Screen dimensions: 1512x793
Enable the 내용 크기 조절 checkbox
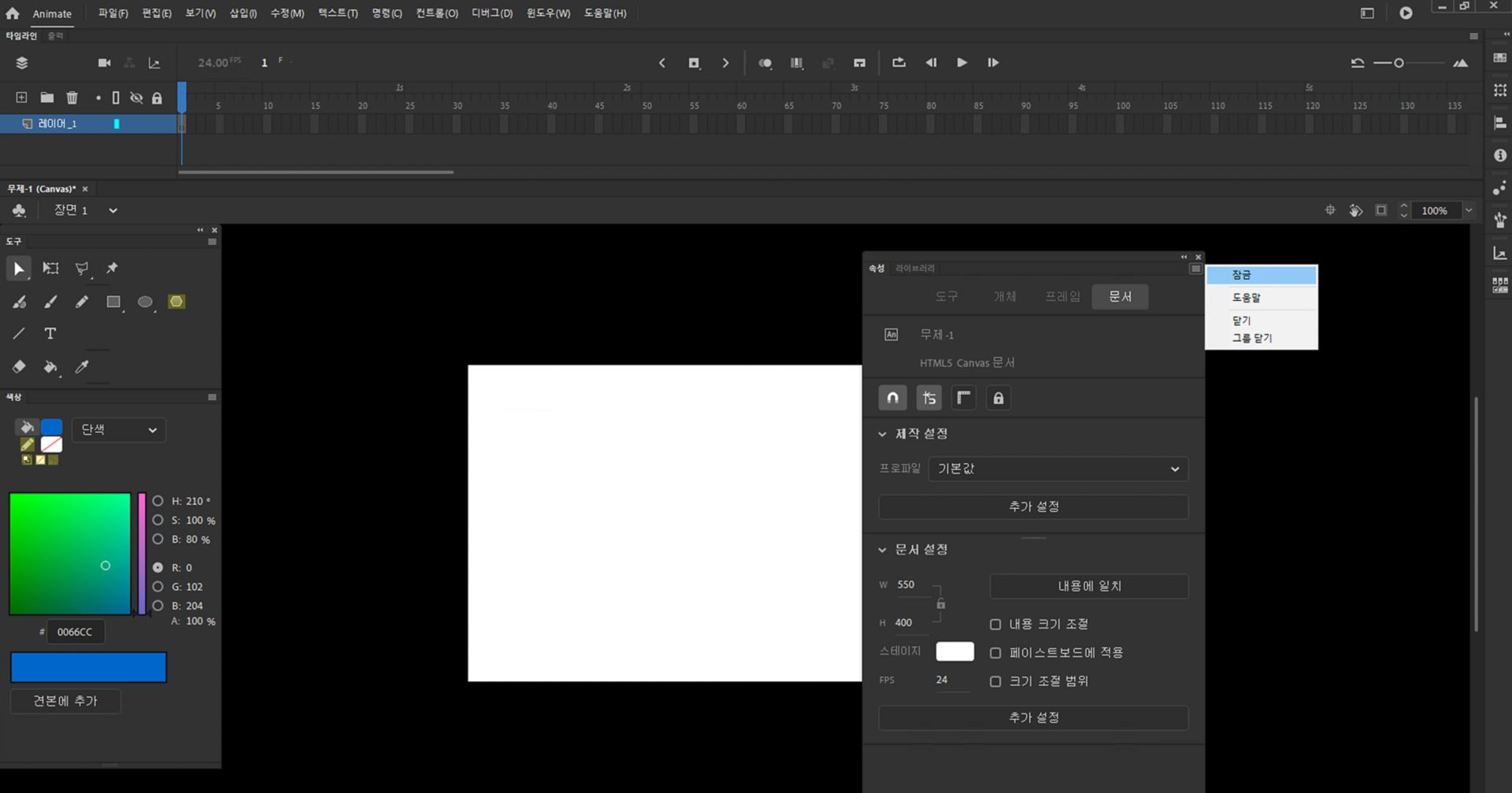995,624
